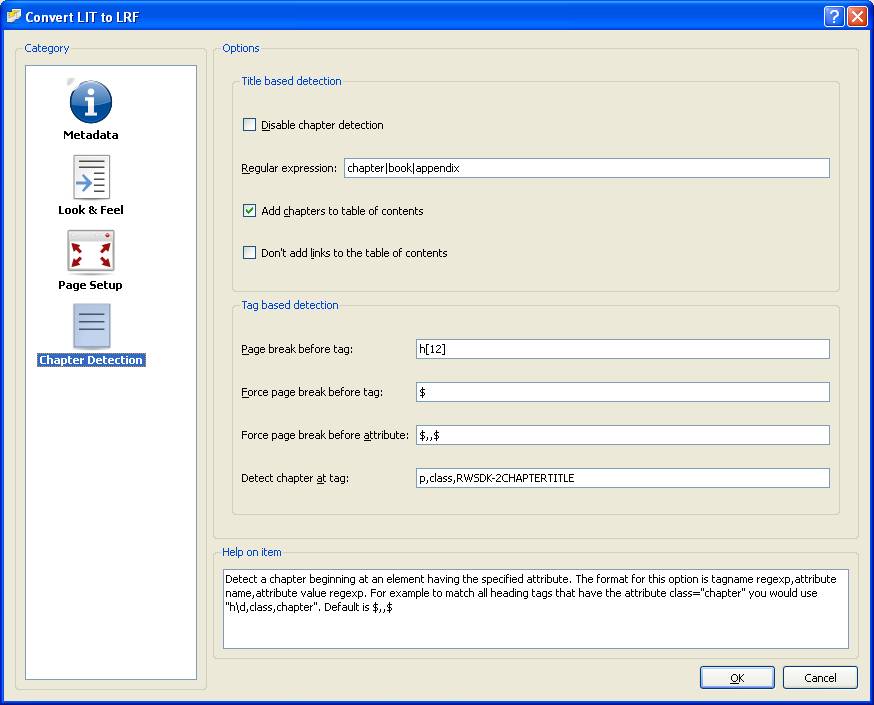Uncheck Add chapters to table of contents
The image size is (874, 705).
(249, 211)
